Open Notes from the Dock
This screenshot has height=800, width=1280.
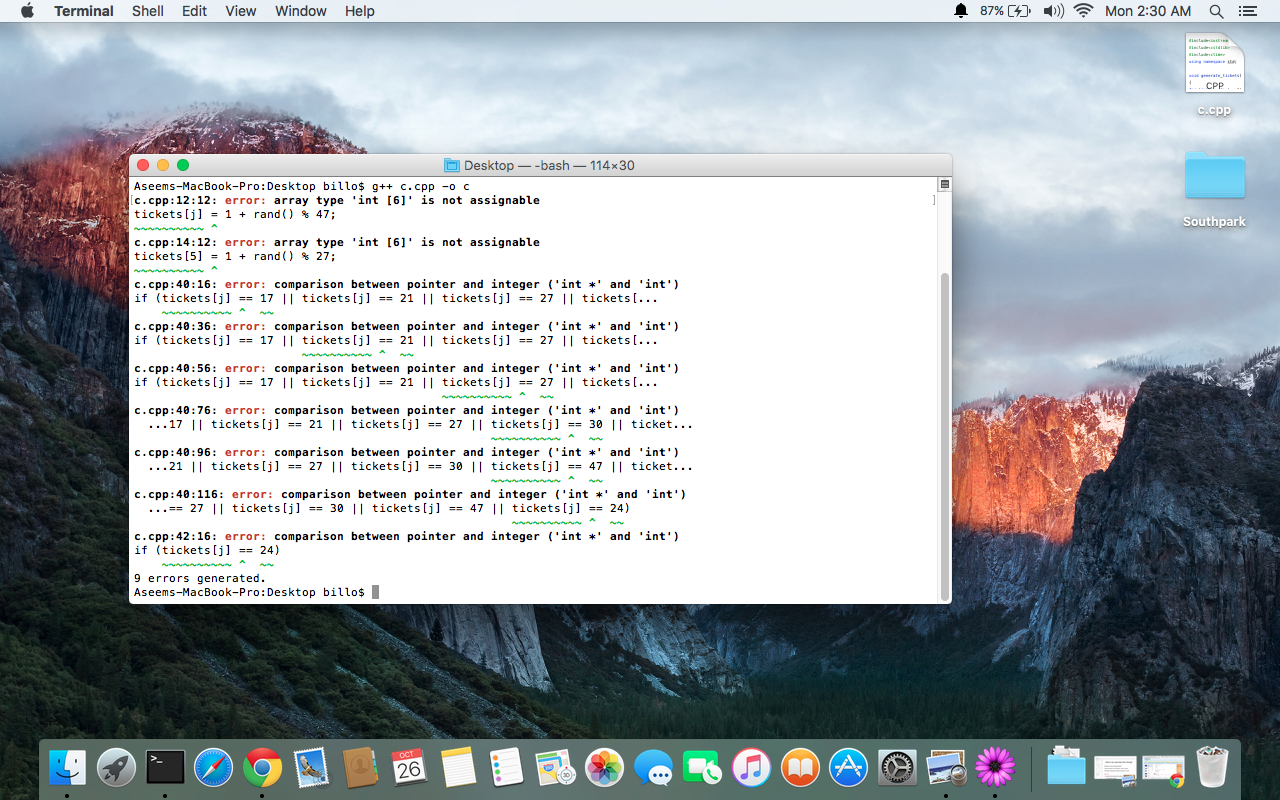pos(458,768)
